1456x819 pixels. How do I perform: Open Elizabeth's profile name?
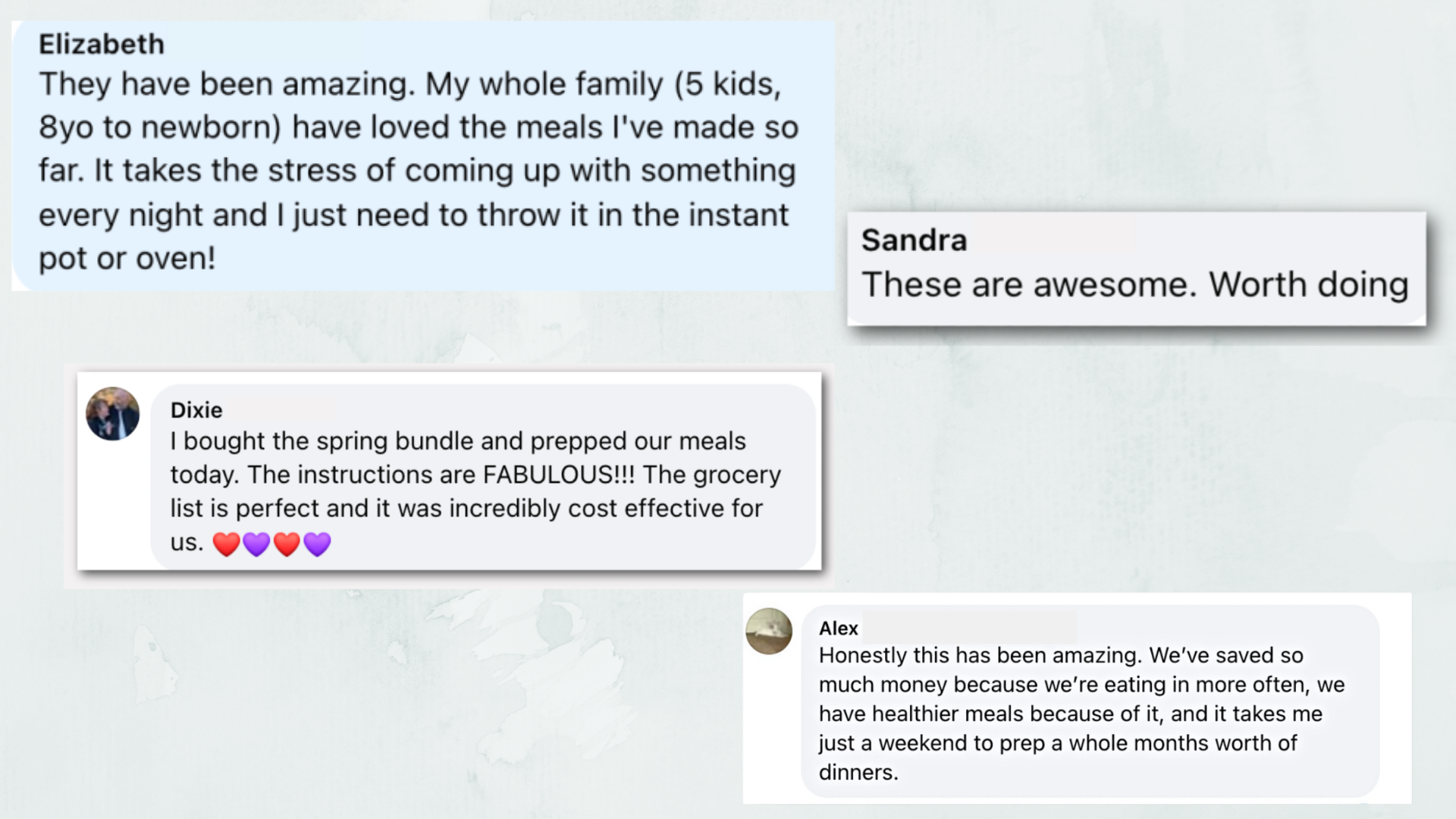(x=102, y=45)
